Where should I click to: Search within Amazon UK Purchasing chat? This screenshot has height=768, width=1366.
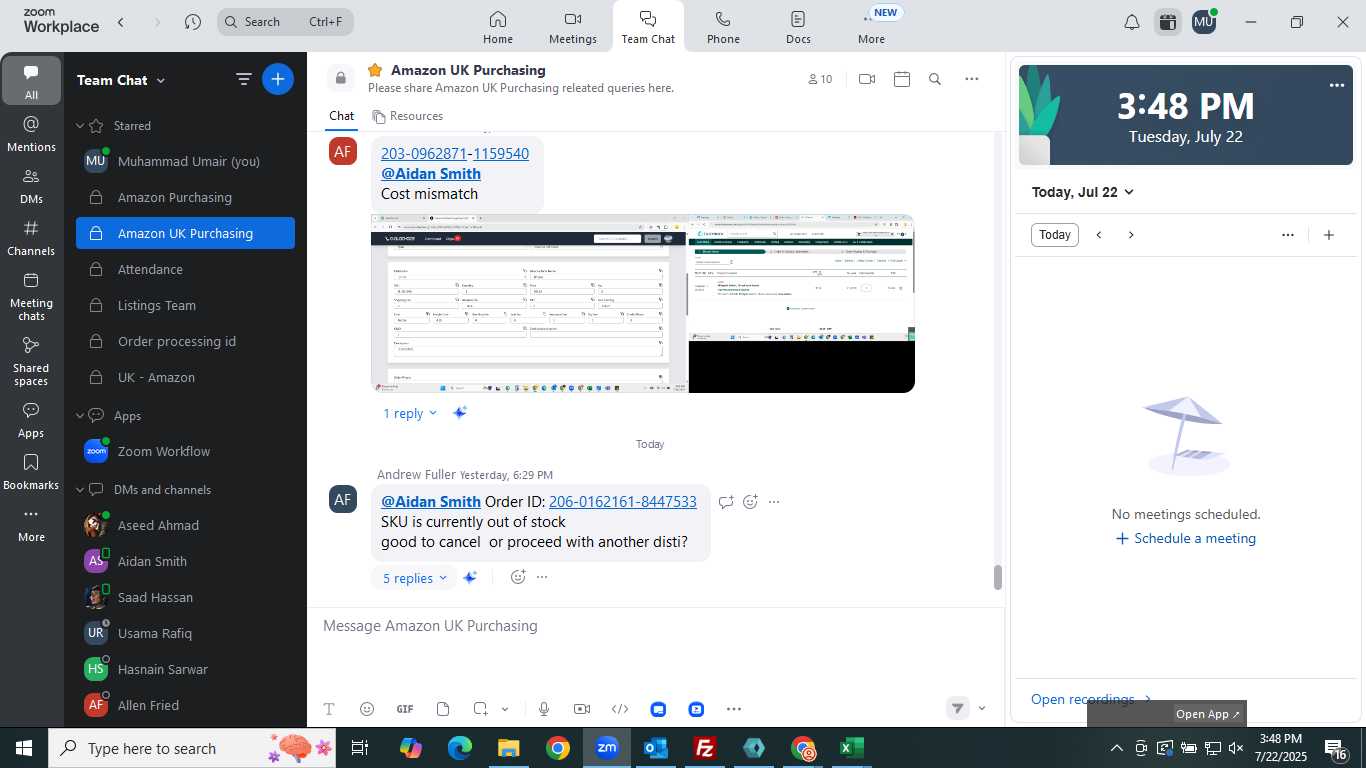(935, 79)
